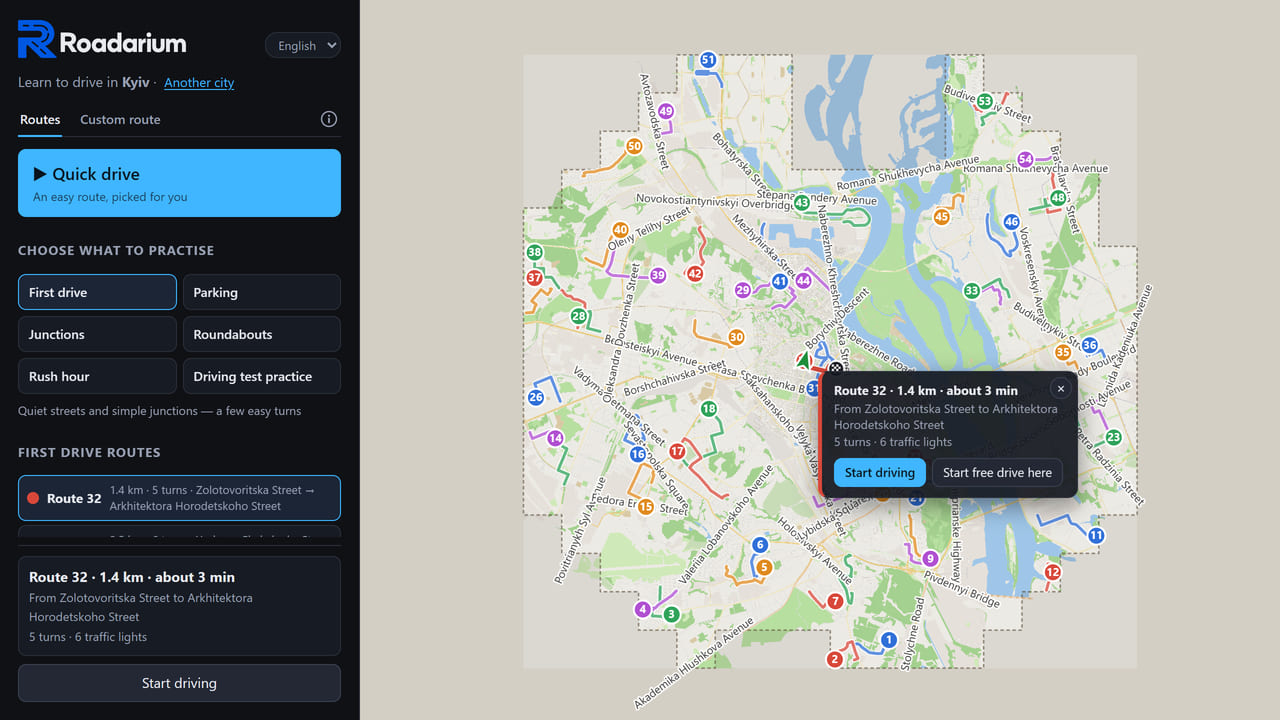Viewport: 1280px width, 720px height.
Task: Follow the Another city link
Action: (199, 83)
